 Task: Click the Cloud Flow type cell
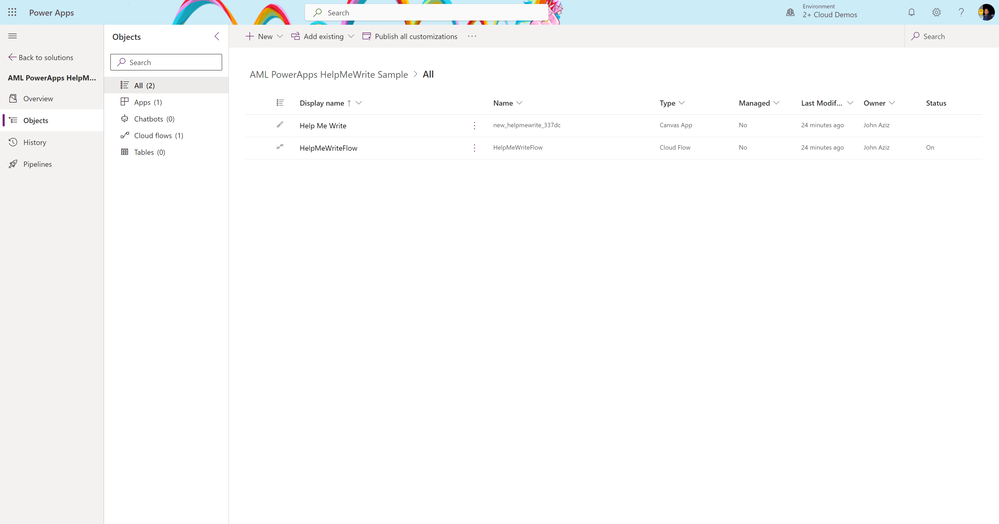(675, 148)
